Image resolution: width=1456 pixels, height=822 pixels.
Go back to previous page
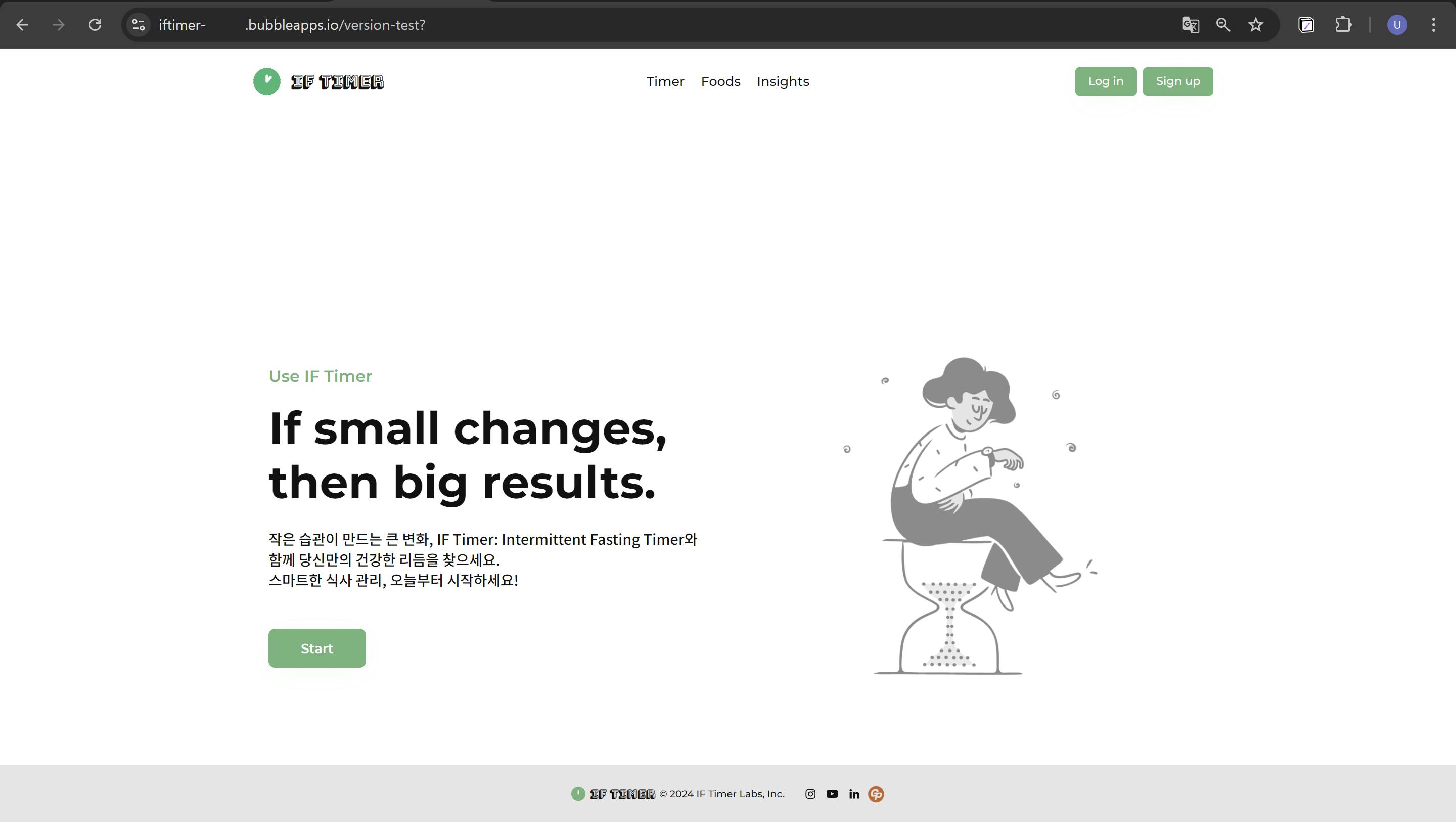pyautogui.click(x=23, y=25)
